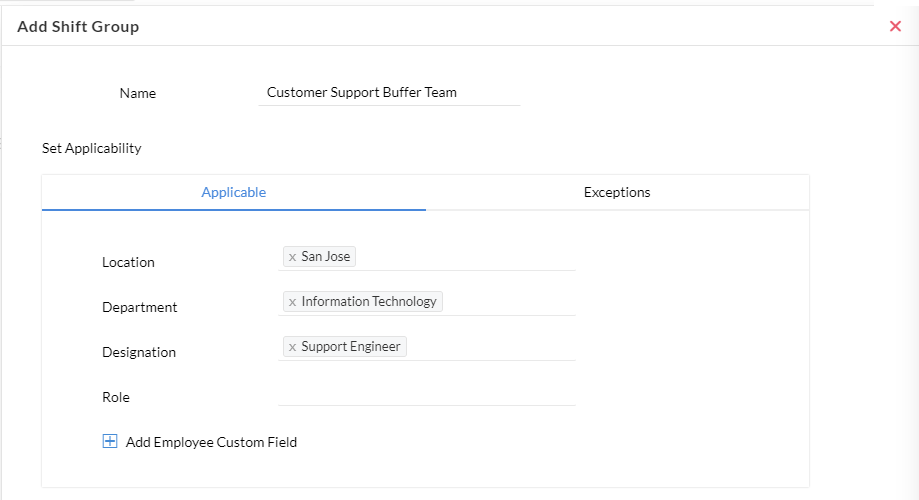Close the Add Shift Group dialog
This screenshot has height=500, width=919.
pyautogui.click(x=895, y=26)
